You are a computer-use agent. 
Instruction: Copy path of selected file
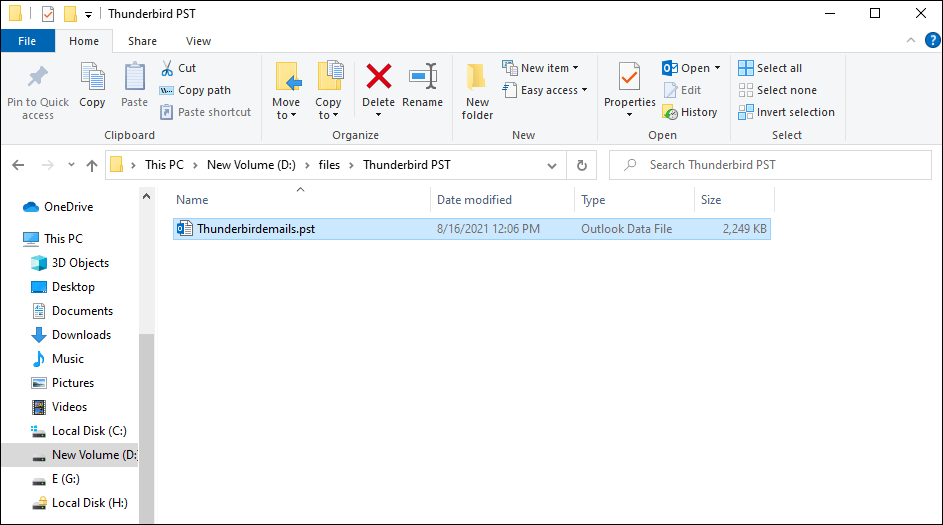[x=195, y=90]
